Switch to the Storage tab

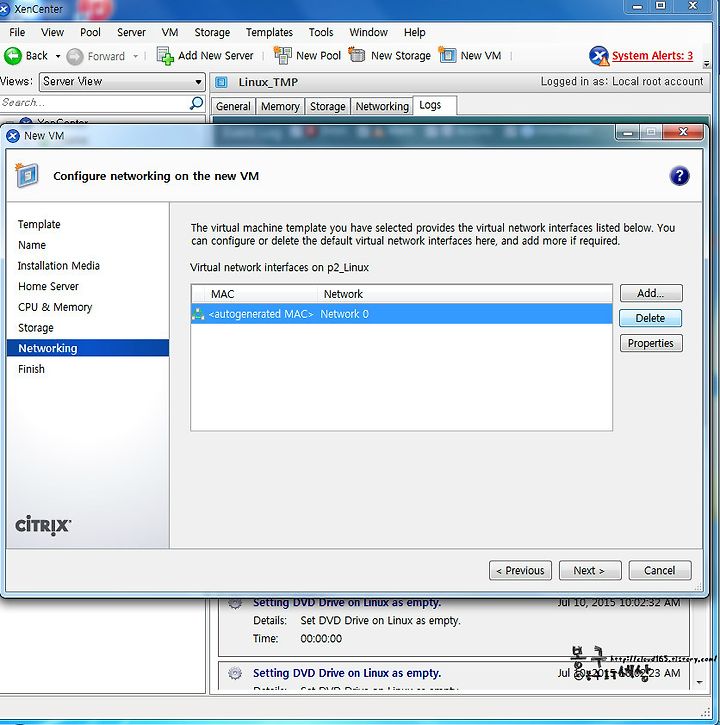pyautogui.click(x=327, y=106)
